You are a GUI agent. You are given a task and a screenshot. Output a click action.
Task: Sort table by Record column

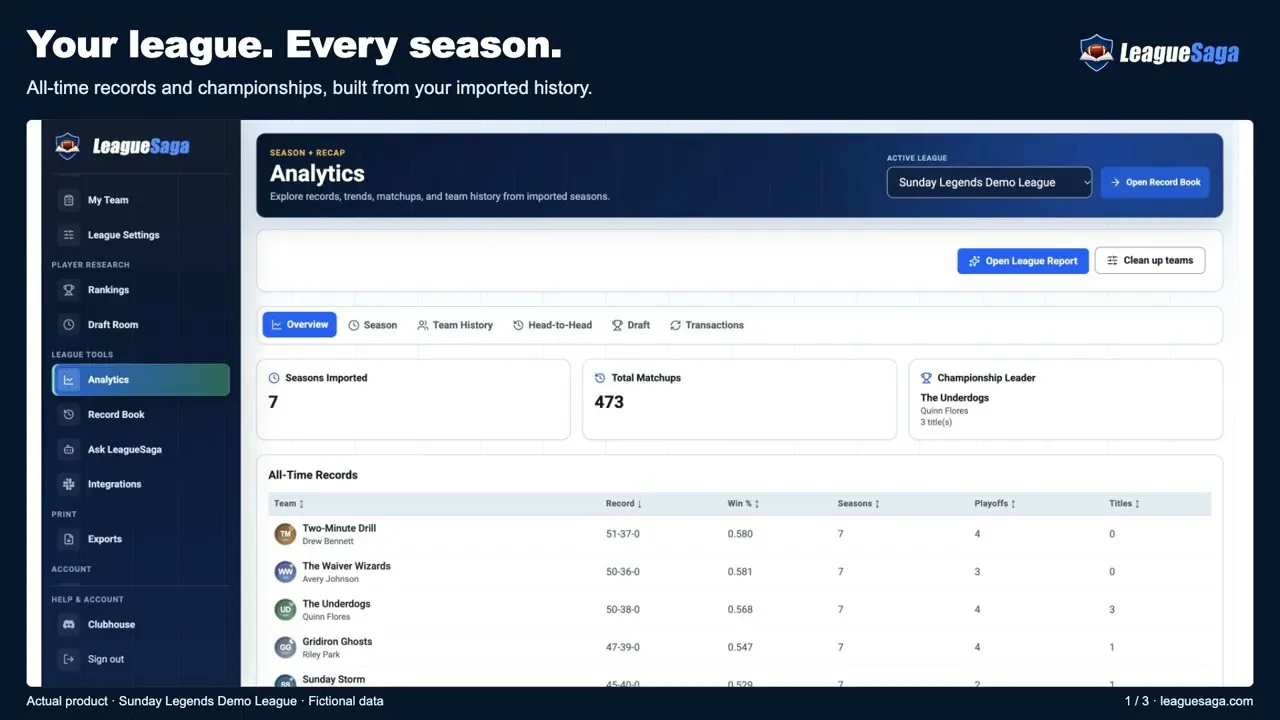pyautogui.click(x=624, y=504)
